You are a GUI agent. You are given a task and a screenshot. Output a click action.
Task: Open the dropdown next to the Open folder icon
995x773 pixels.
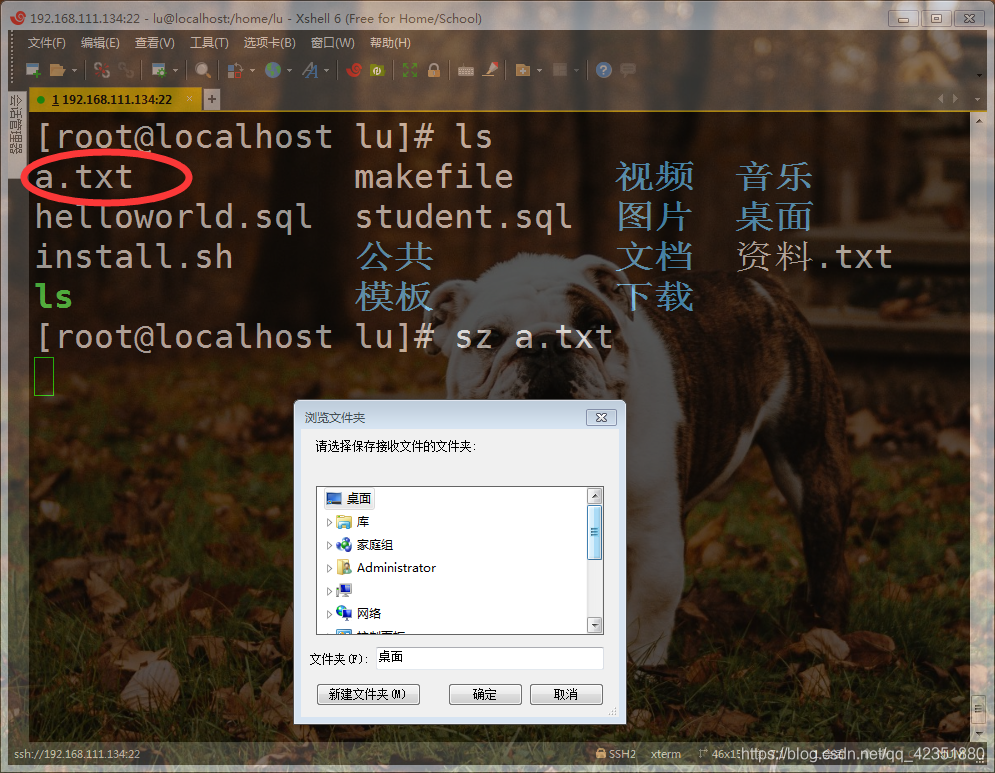(x=74, y=70)
